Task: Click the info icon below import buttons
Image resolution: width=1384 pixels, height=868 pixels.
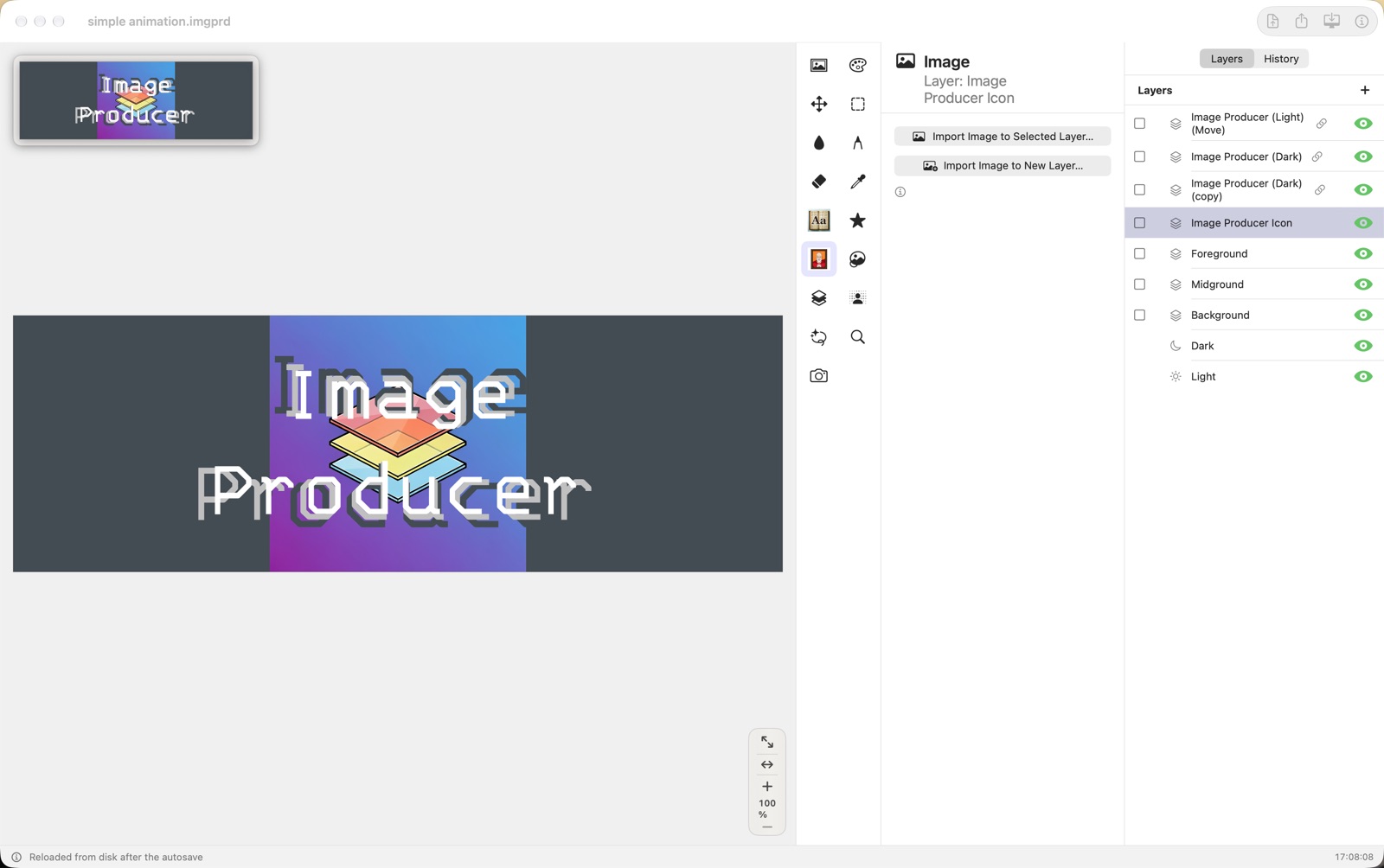Action: (900, 192)
